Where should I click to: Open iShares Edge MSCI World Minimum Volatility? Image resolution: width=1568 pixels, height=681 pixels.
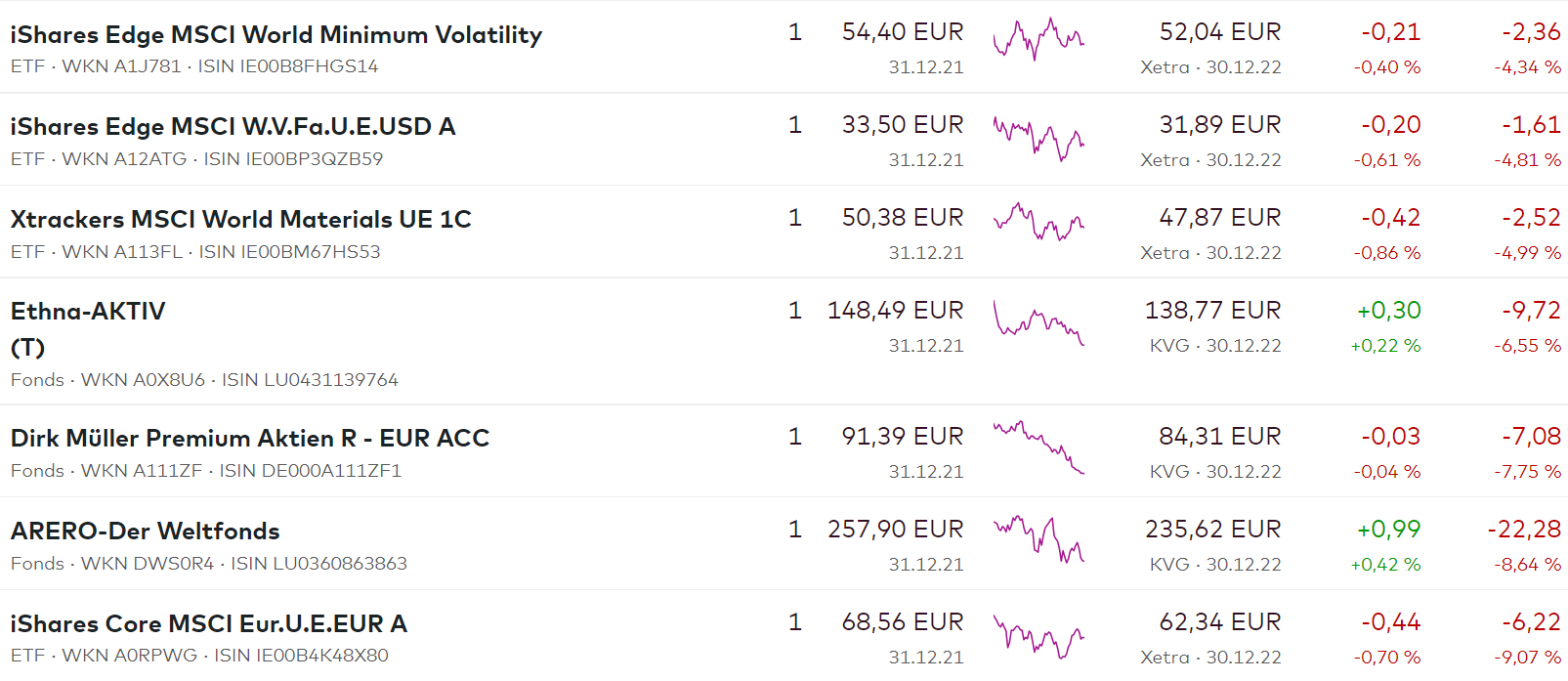pos(275,35)
